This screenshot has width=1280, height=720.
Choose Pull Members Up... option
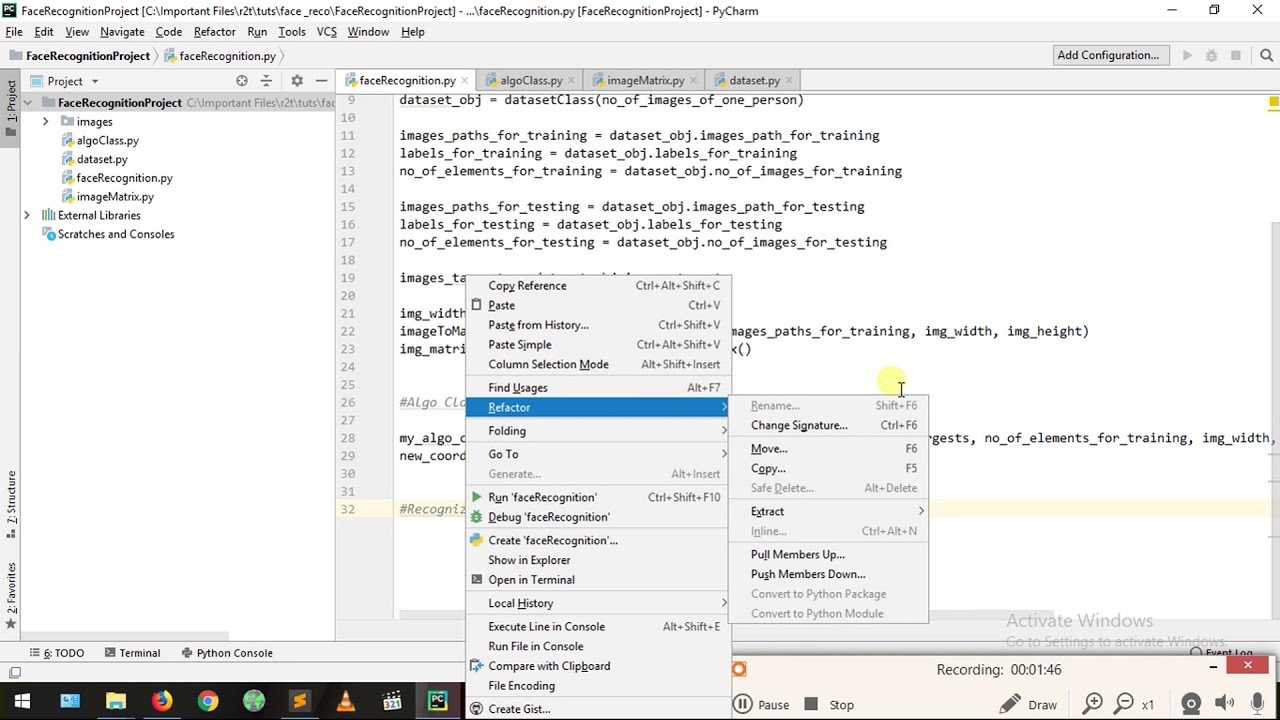[829, 554]
